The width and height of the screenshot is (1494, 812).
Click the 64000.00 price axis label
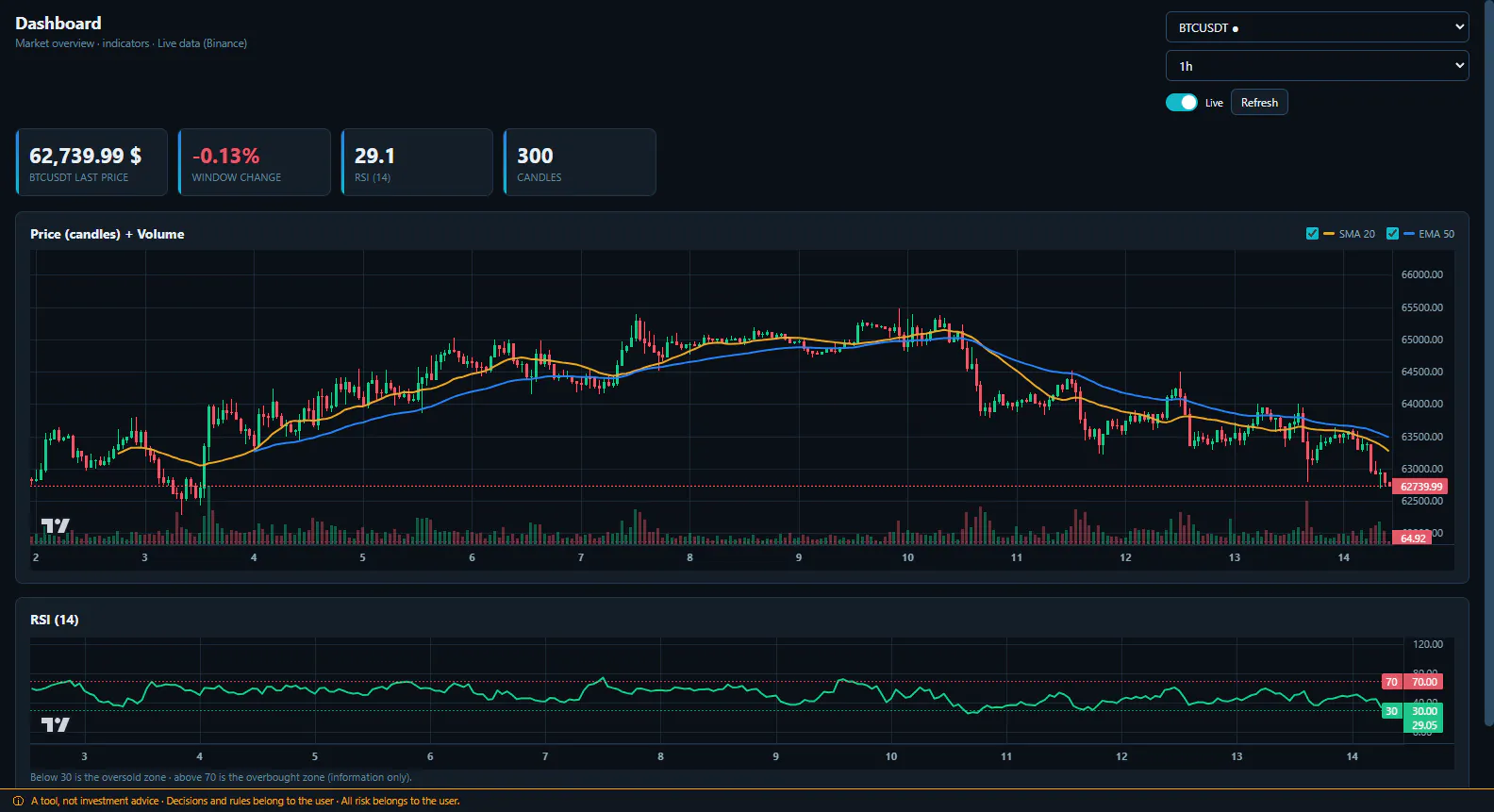click(1421, 404)
